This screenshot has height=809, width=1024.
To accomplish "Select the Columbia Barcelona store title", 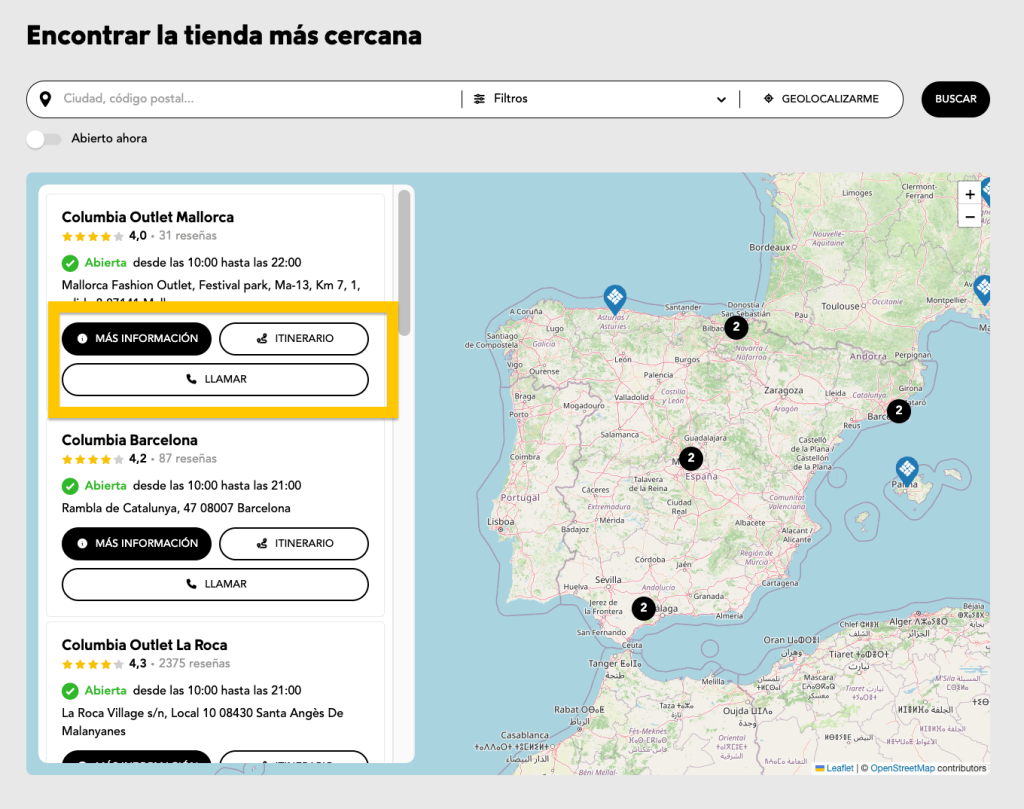I will pos(129,440).
